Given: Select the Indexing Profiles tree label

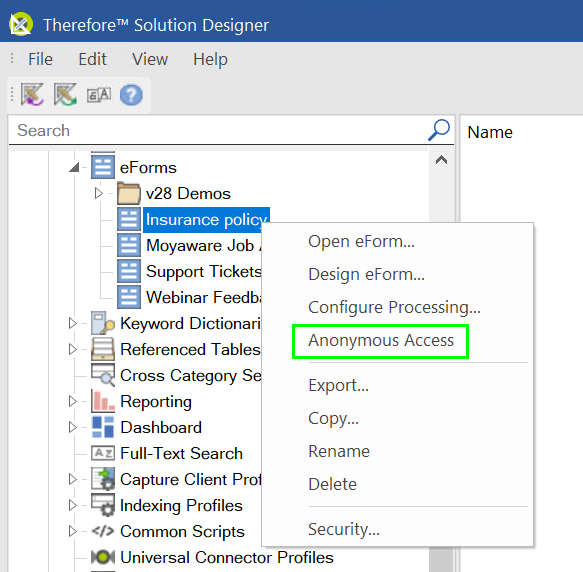Looking at the screenshot, I should tap(181, 505).
